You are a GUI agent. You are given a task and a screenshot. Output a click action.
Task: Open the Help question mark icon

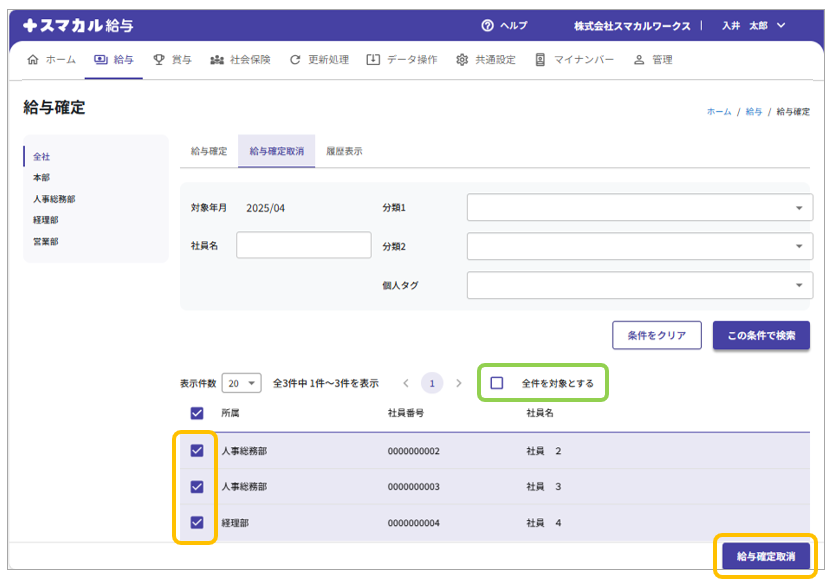tap(487, 25)
